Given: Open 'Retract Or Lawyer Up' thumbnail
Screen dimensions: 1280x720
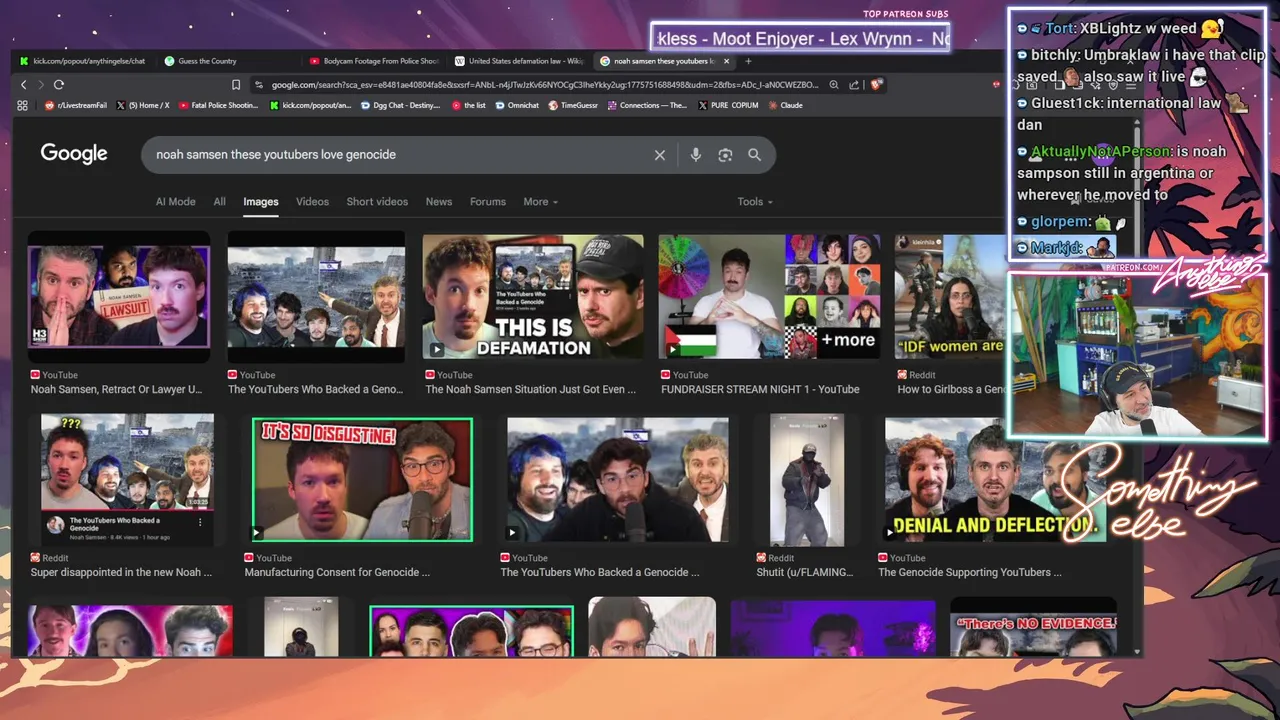Looking at the screenshot, I should click(x=119, y=296).
